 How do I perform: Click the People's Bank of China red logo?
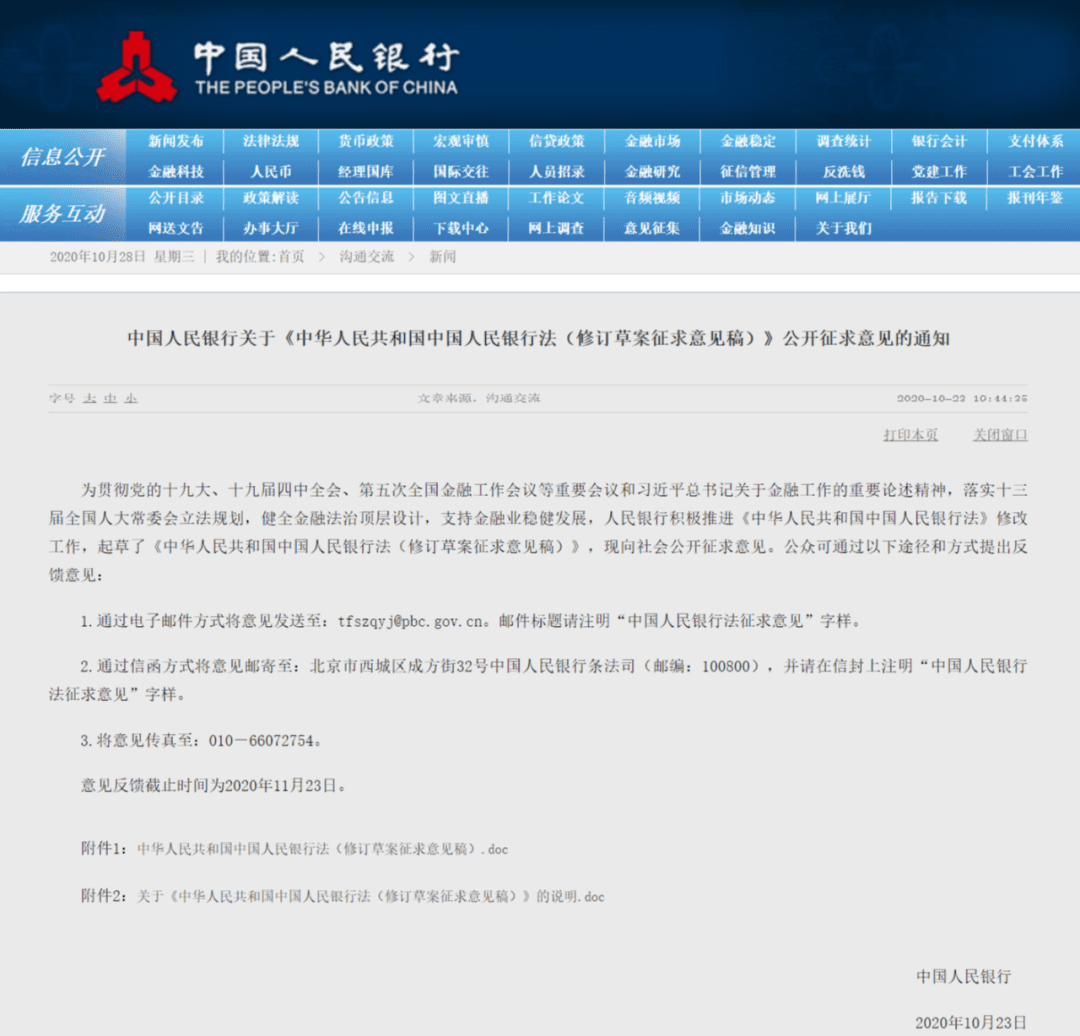click(136, 67)
